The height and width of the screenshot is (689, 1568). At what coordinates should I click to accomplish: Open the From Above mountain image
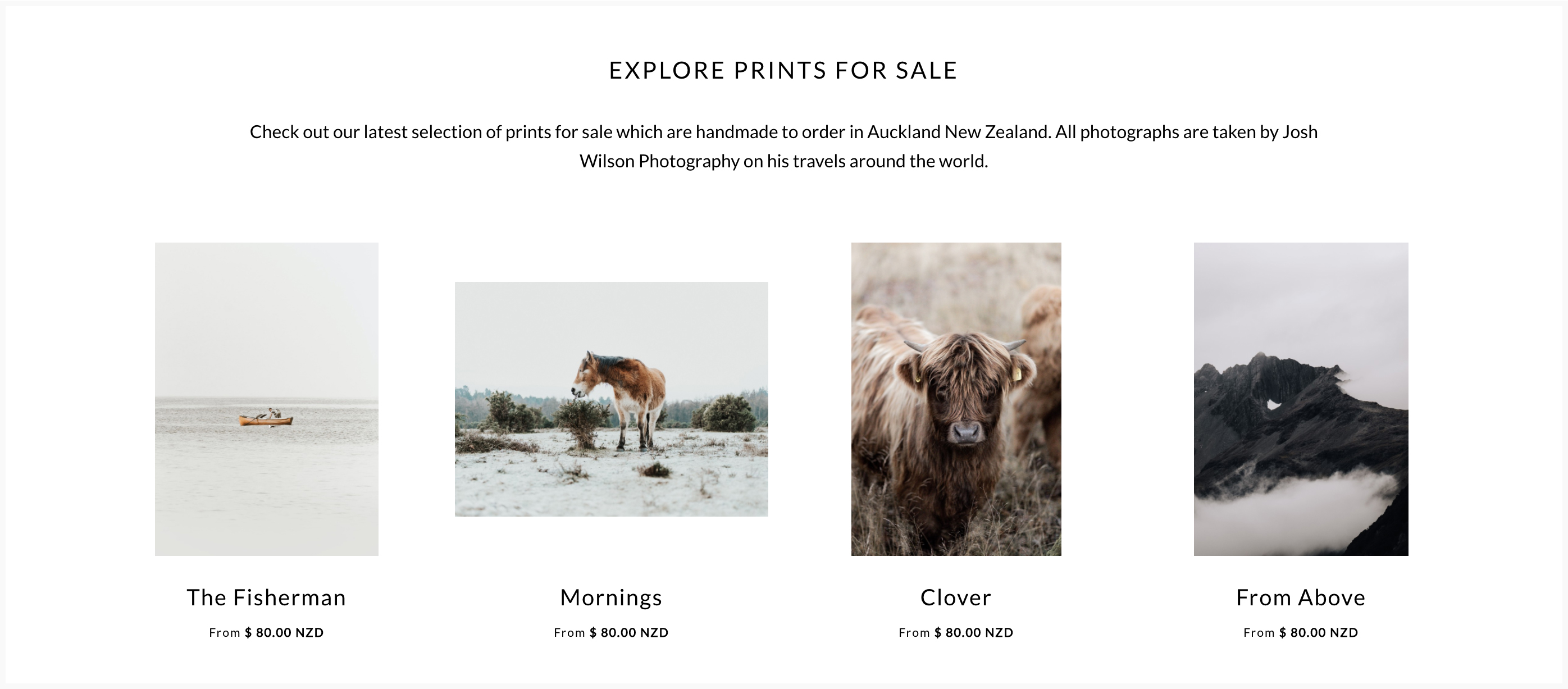(1301, 399)
